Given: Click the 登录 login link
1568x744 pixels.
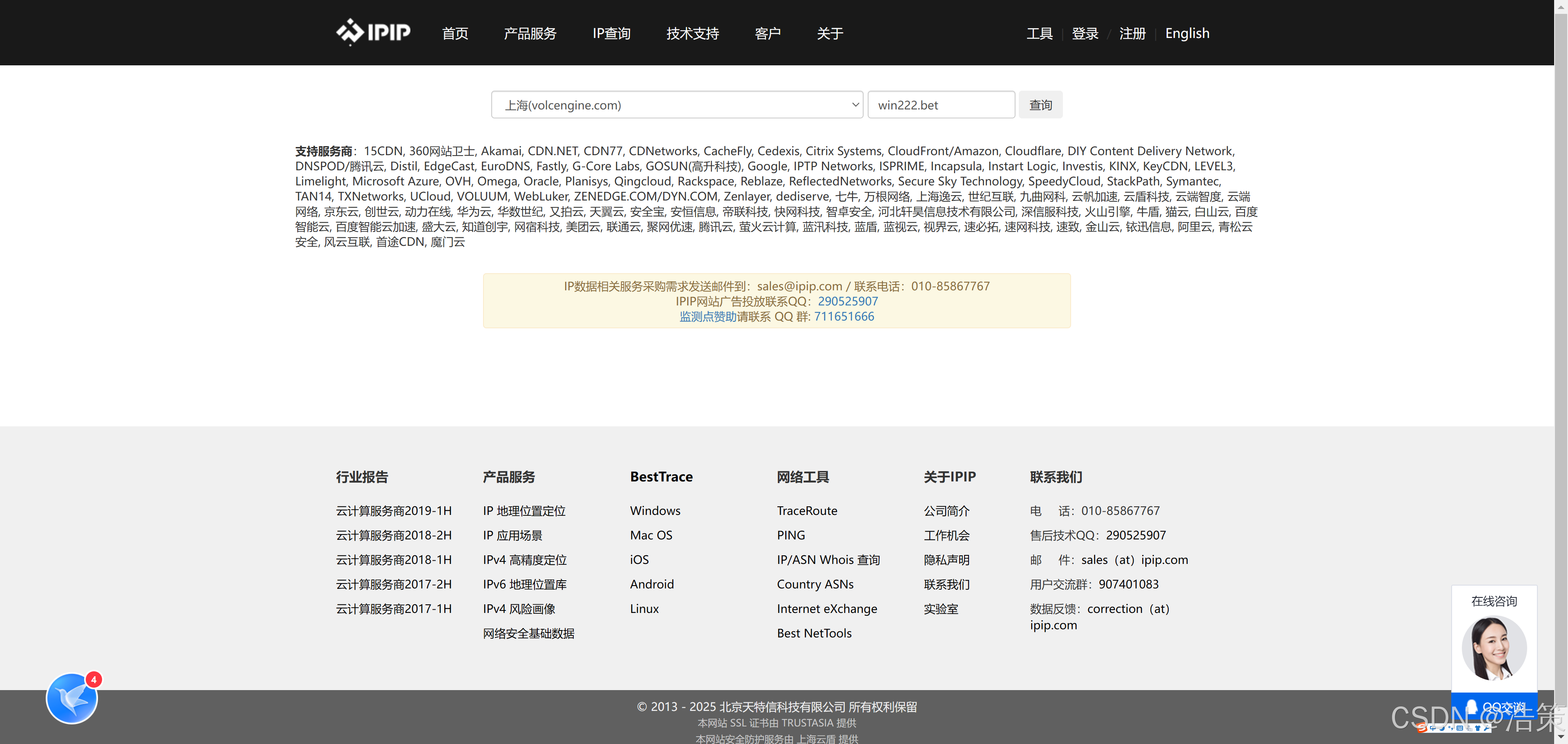Looking at the screenshot, I should (x=1085, y=33).
